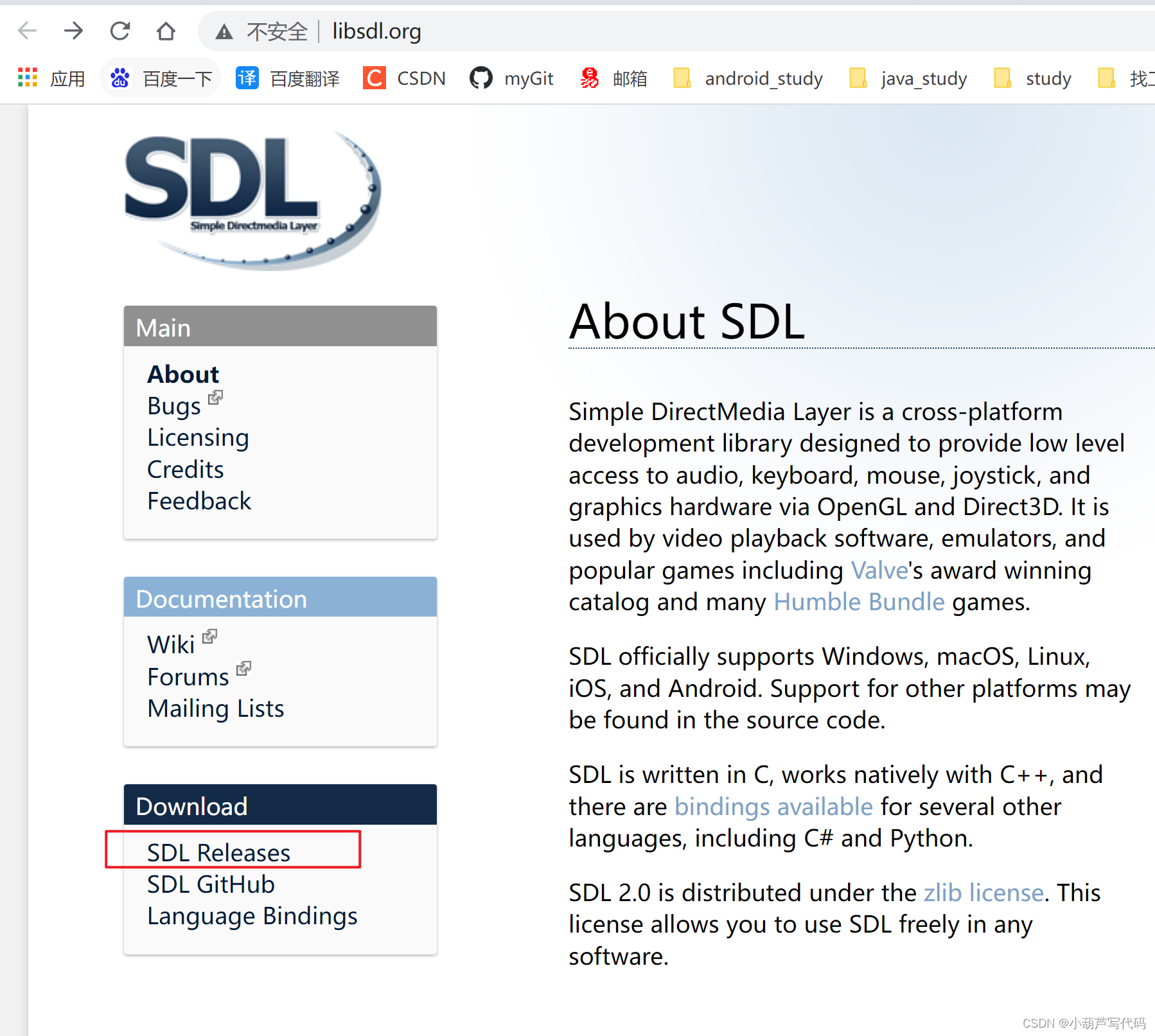Screen dimensions: 1155x1036
Task: Reload the current page
Action: pyautogui.click(x=119, y=30)
